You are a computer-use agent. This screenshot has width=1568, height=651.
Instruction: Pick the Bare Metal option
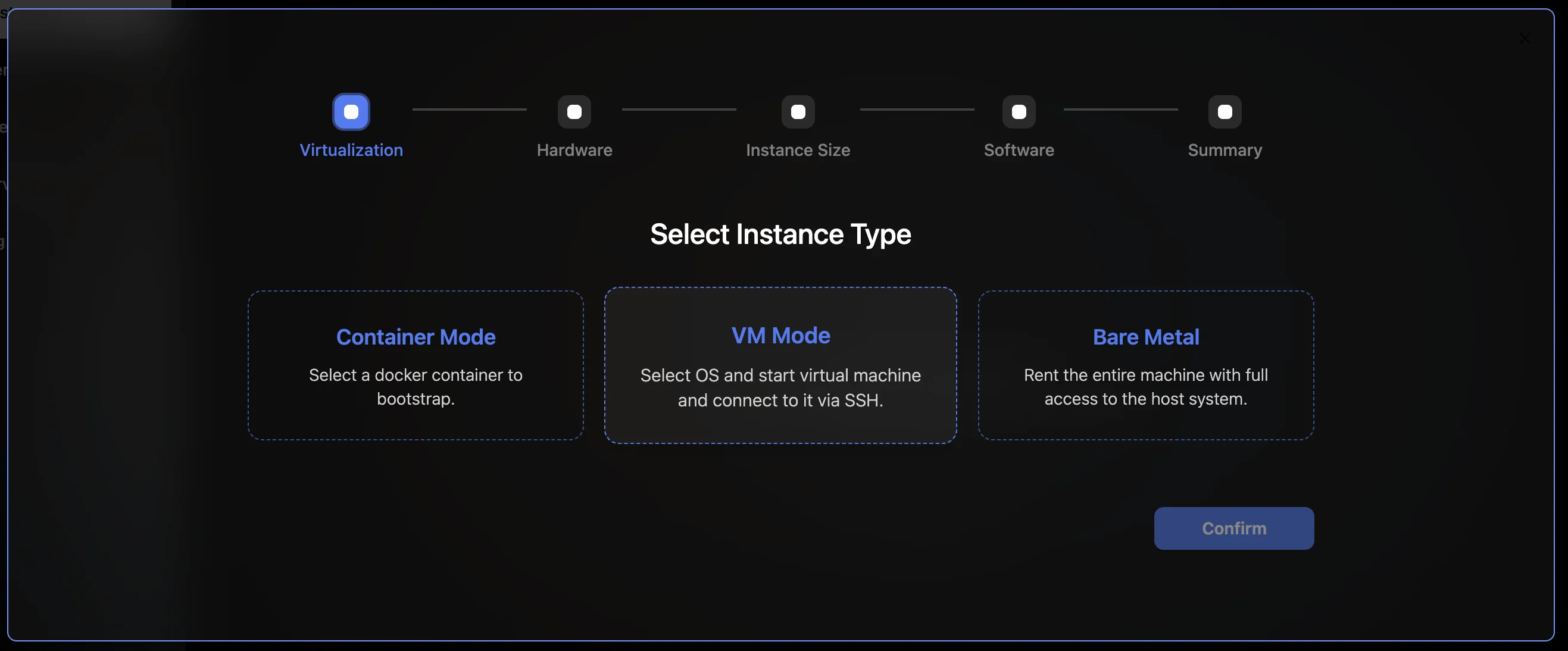[x=1145, y=365]
